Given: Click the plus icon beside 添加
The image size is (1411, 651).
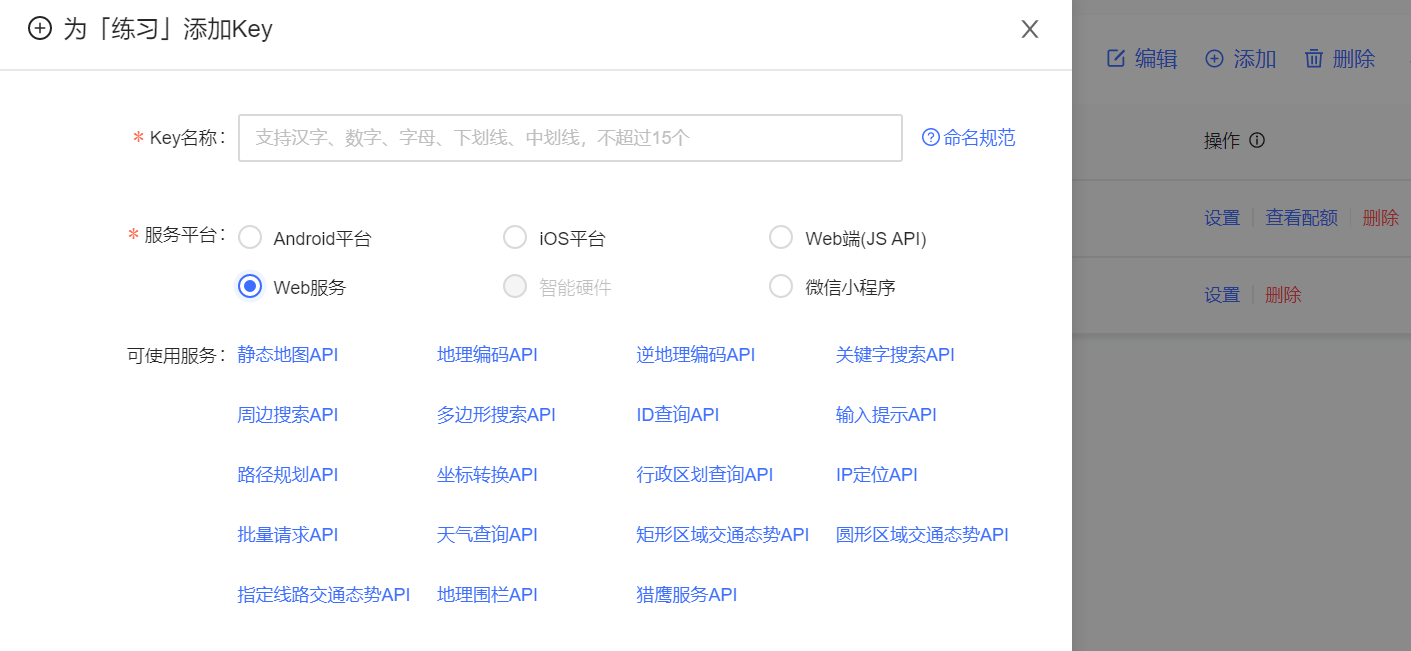Looking at the screenshot, I should [x=1214, y=58].
